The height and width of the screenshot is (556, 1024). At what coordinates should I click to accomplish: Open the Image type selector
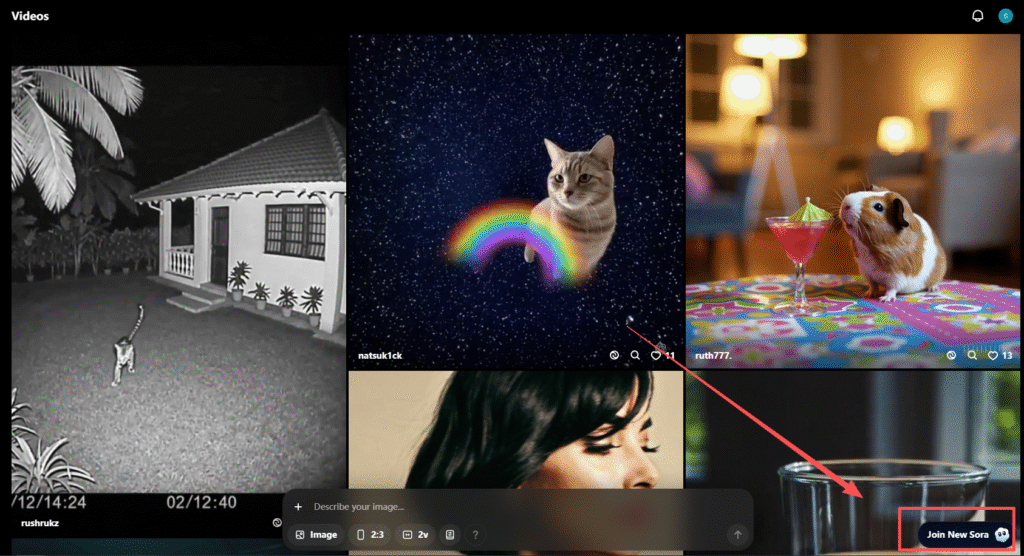[316, 535]
